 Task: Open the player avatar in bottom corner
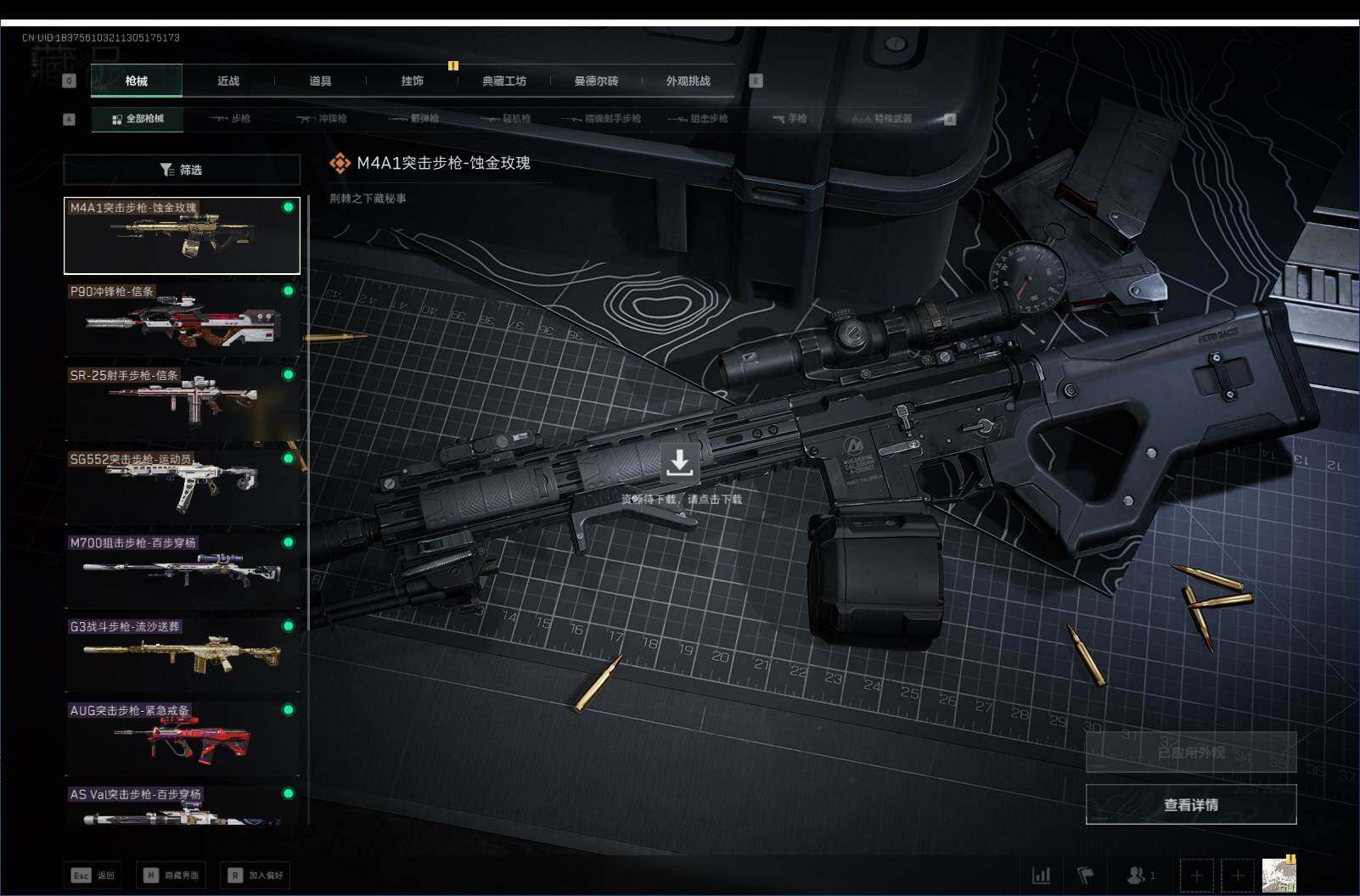click(1279, 875)
